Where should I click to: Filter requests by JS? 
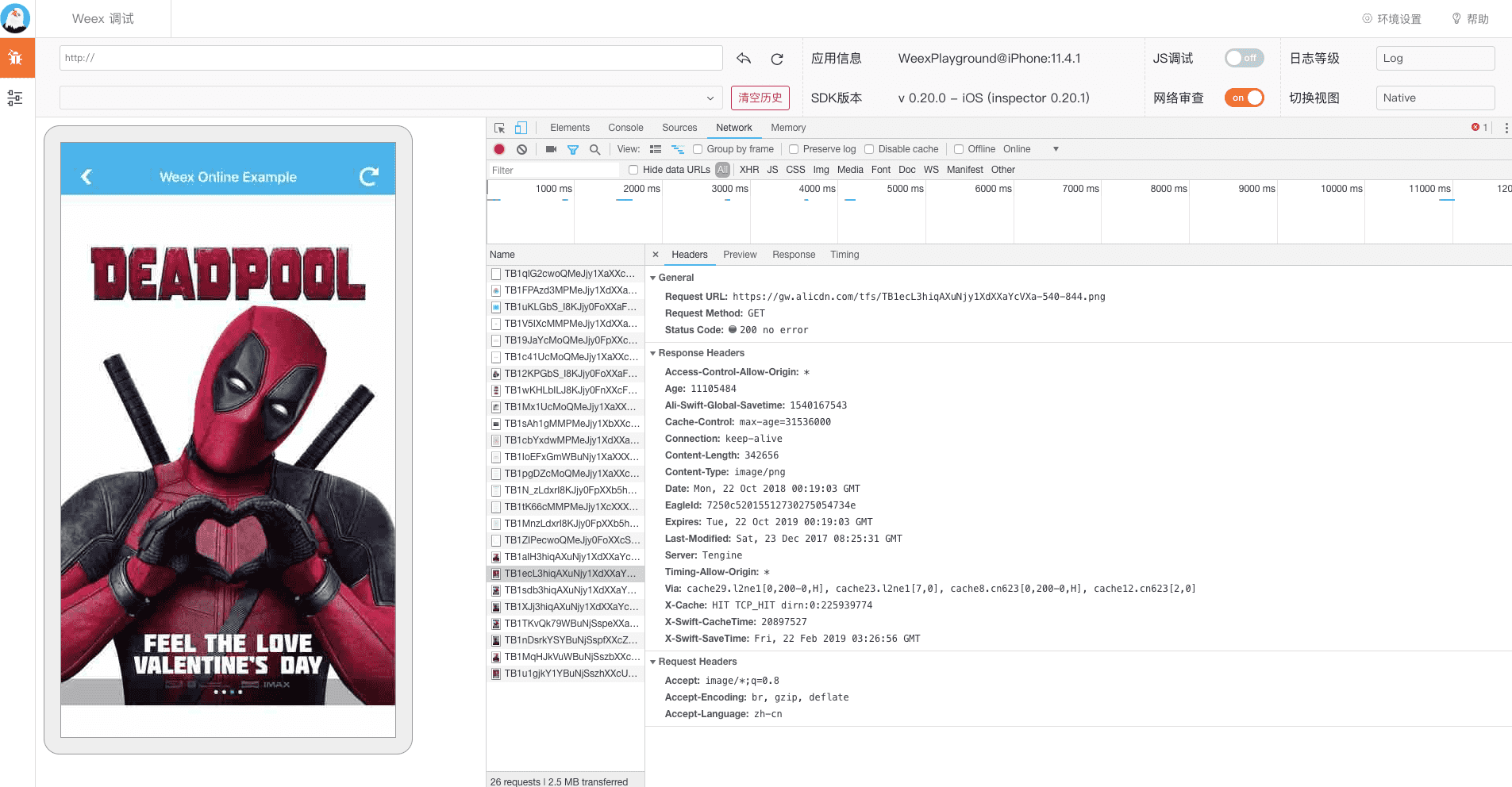coord(772,170)
